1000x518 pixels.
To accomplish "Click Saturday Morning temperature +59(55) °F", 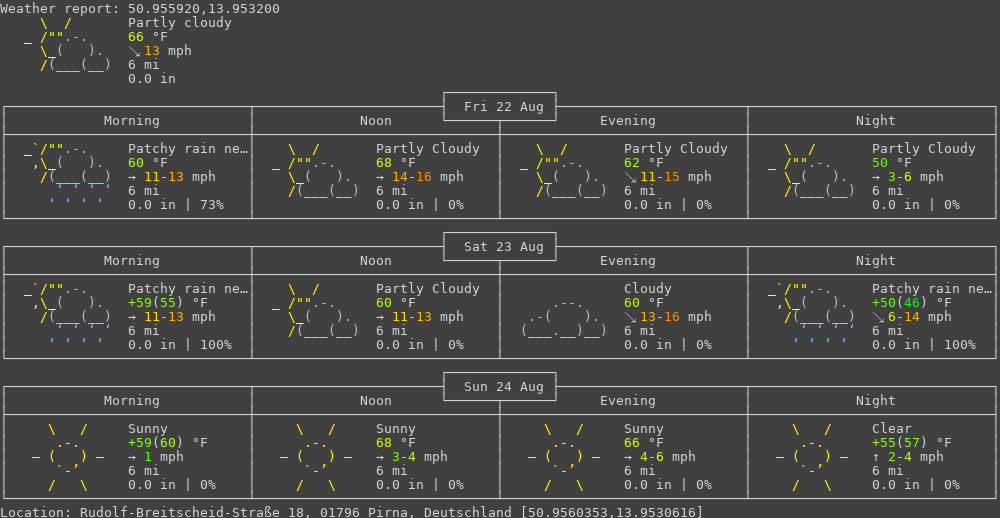I will 168,302.
